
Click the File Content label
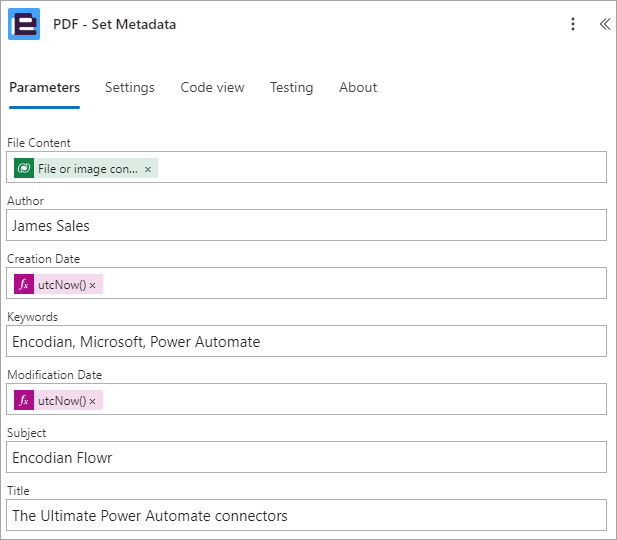tap(39, 142)
